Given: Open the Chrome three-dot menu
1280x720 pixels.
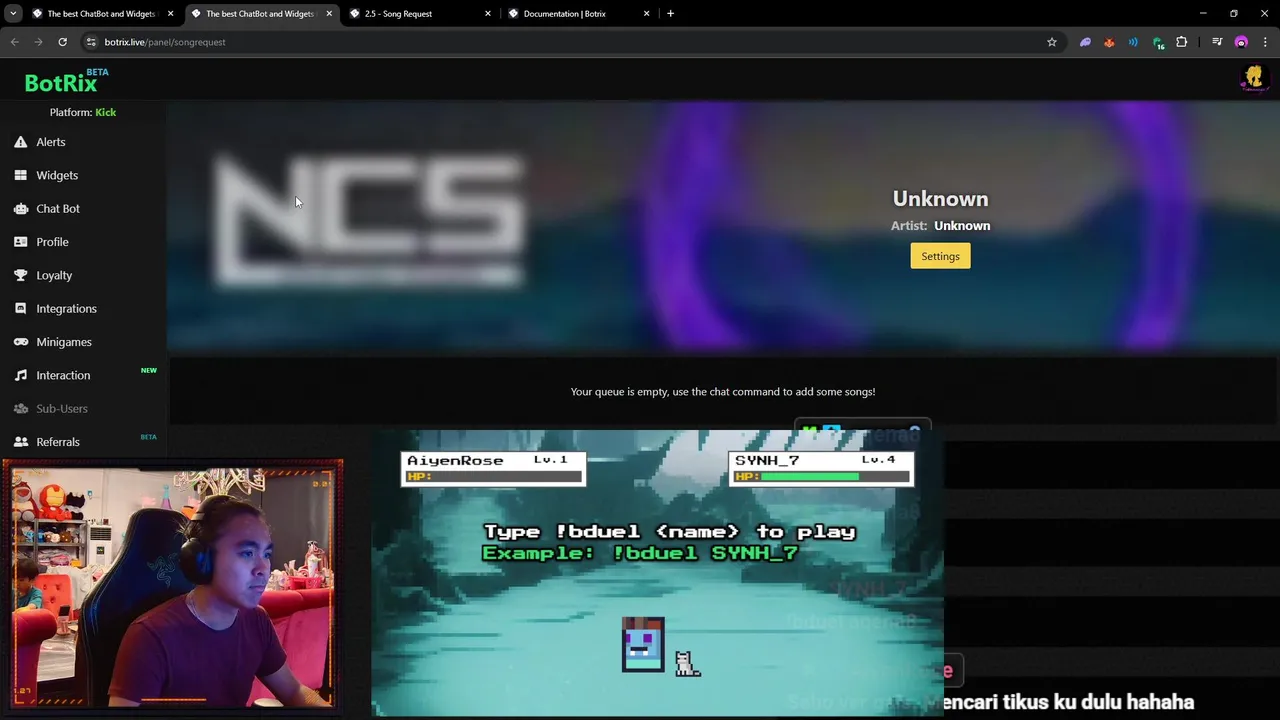Looking at the screenshot, I should tap(1265, 42).
